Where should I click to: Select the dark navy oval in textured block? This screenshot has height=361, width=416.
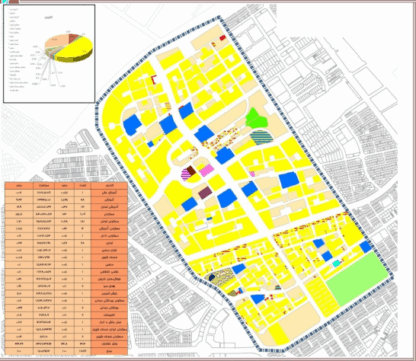(x=211, y=277)
